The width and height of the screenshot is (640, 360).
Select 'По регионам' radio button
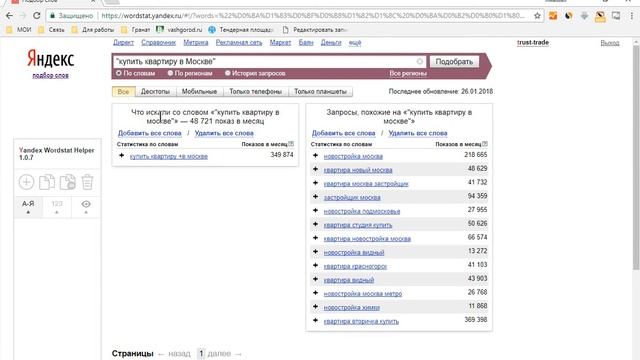[x=170, y=73]
